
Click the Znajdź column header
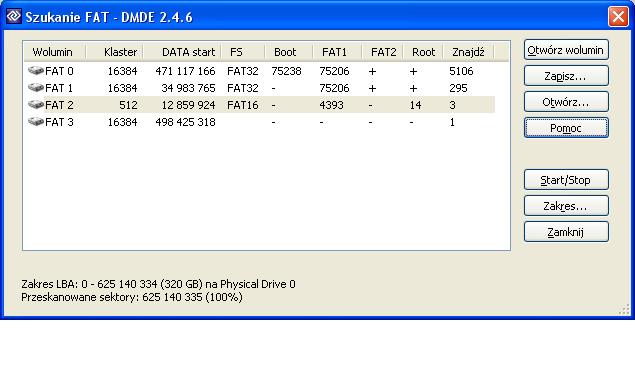tap(469, 52)
